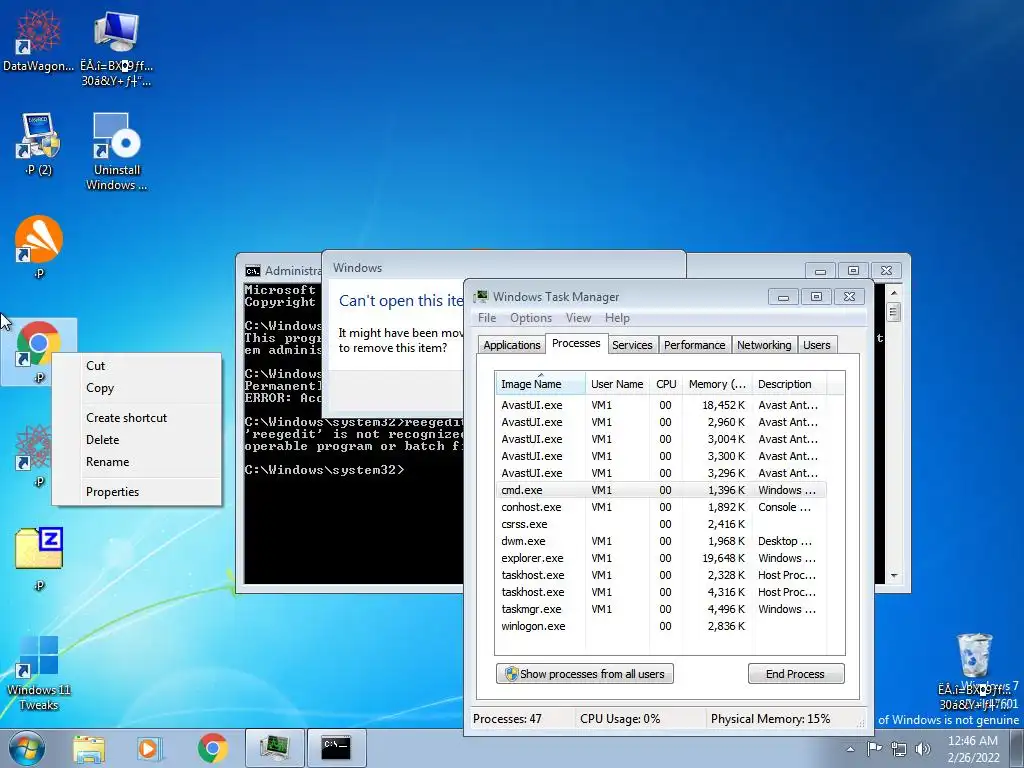
Task: Restore down the Task Manager window
Action: 816,296
